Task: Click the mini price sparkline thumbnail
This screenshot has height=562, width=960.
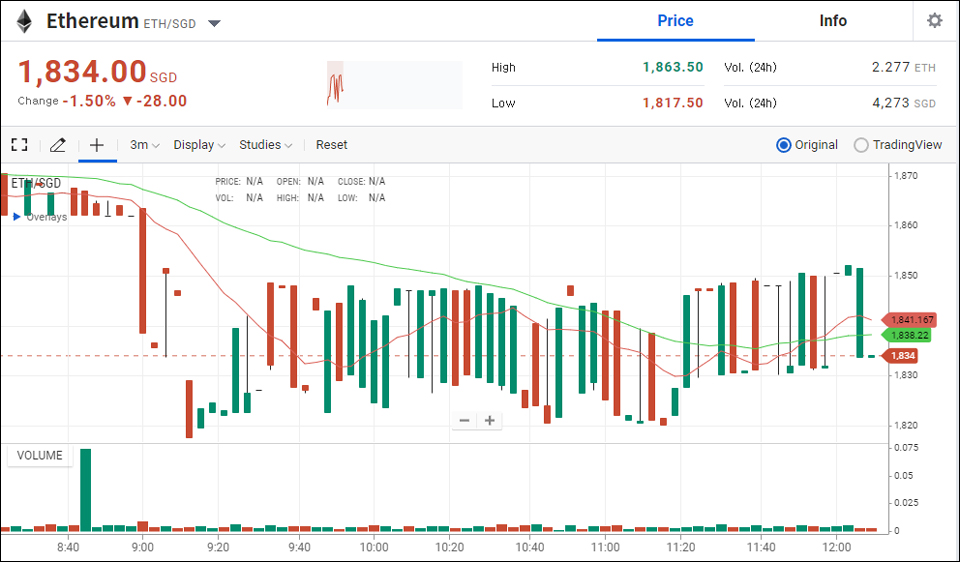Action: click(x=394, y=85)
